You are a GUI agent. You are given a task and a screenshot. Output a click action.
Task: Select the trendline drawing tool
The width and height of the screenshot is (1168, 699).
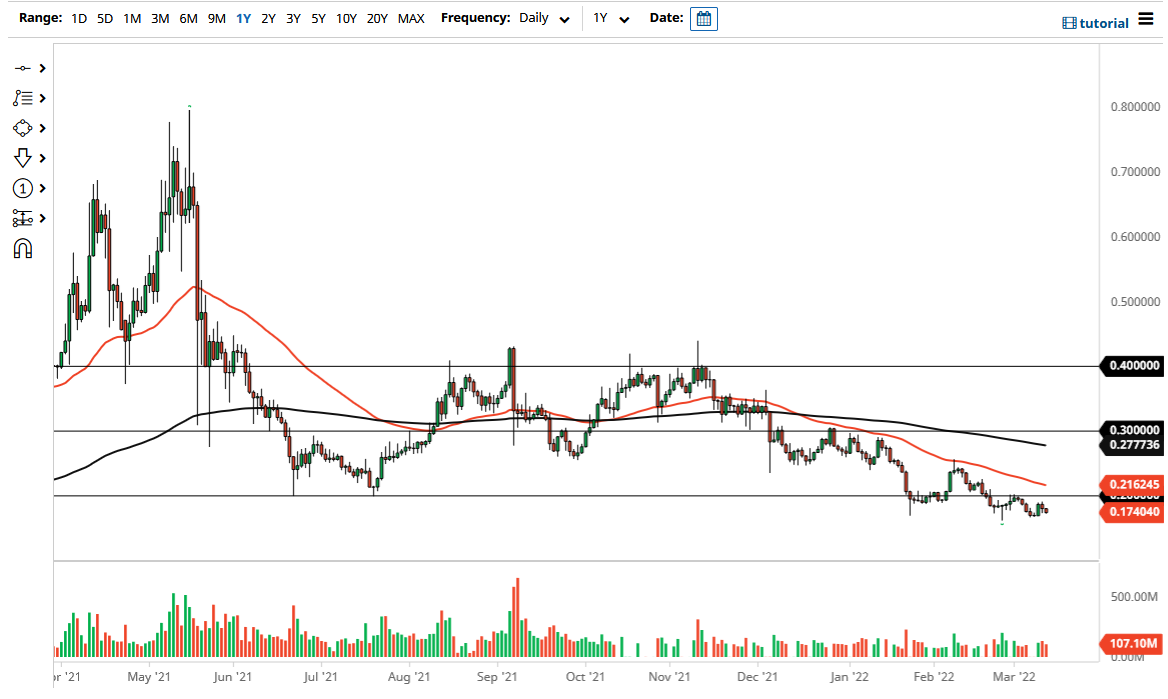25,68
